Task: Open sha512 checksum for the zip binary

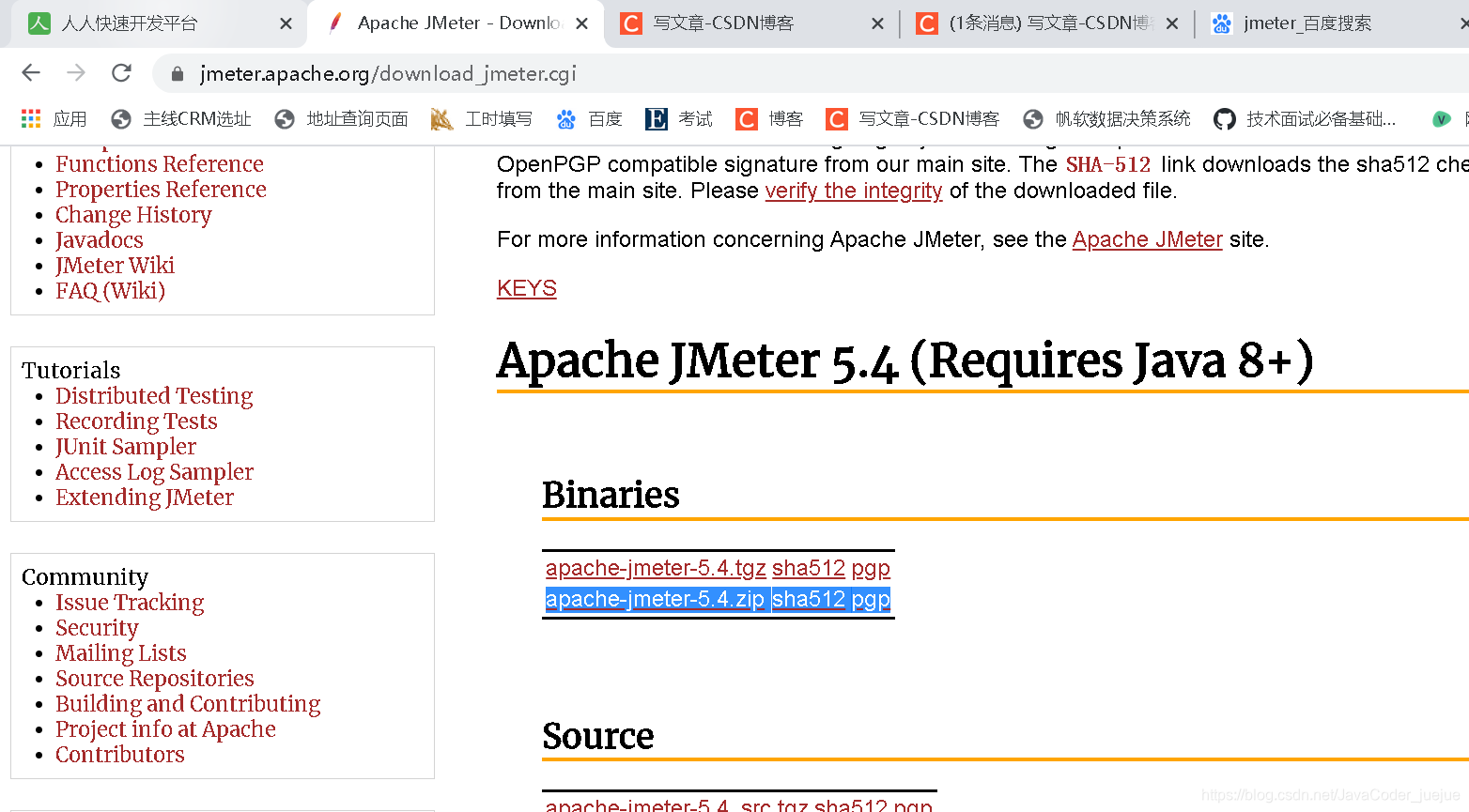Action: [809, 600]
